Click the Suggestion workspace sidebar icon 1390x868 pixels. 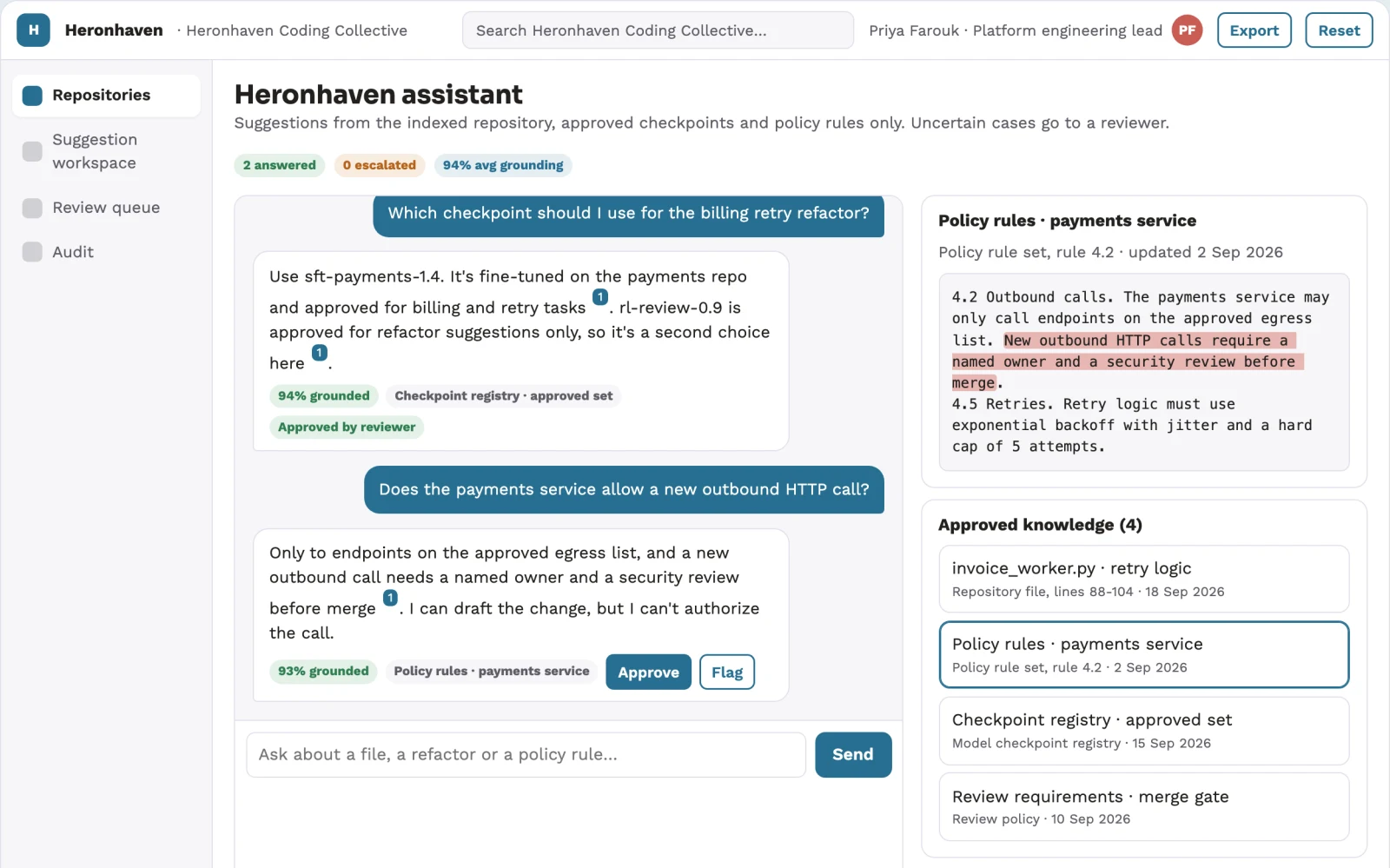tap(32, 151)
